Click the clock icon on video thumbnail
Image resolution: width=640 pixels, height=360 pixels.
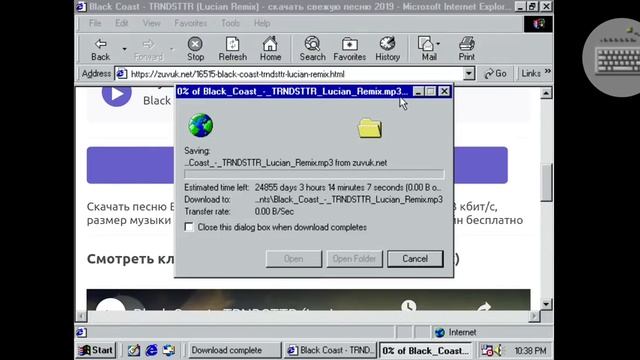[x=408, y=306]
